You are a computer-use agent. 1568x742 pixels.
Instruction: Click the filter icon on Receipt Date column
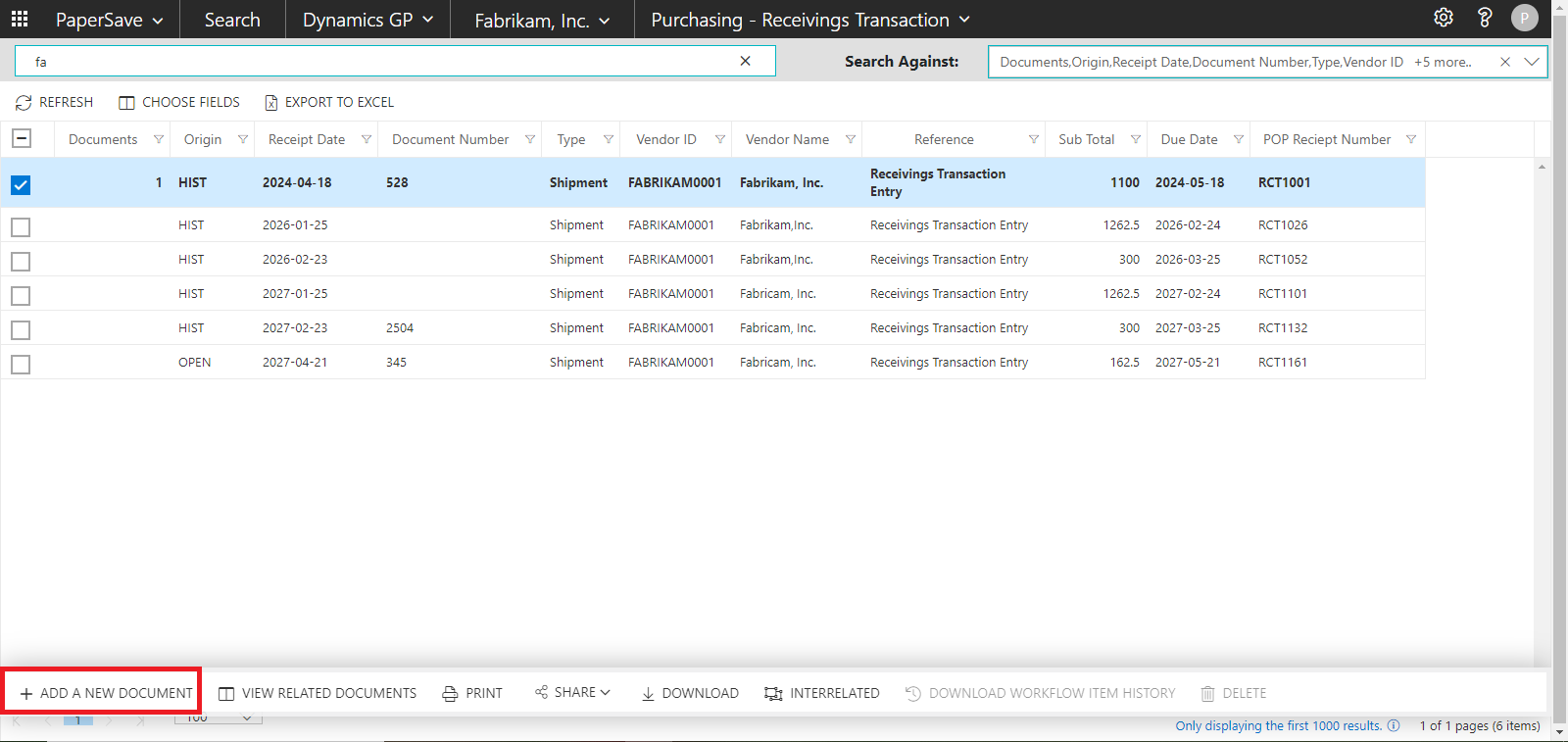click(367, 139)
